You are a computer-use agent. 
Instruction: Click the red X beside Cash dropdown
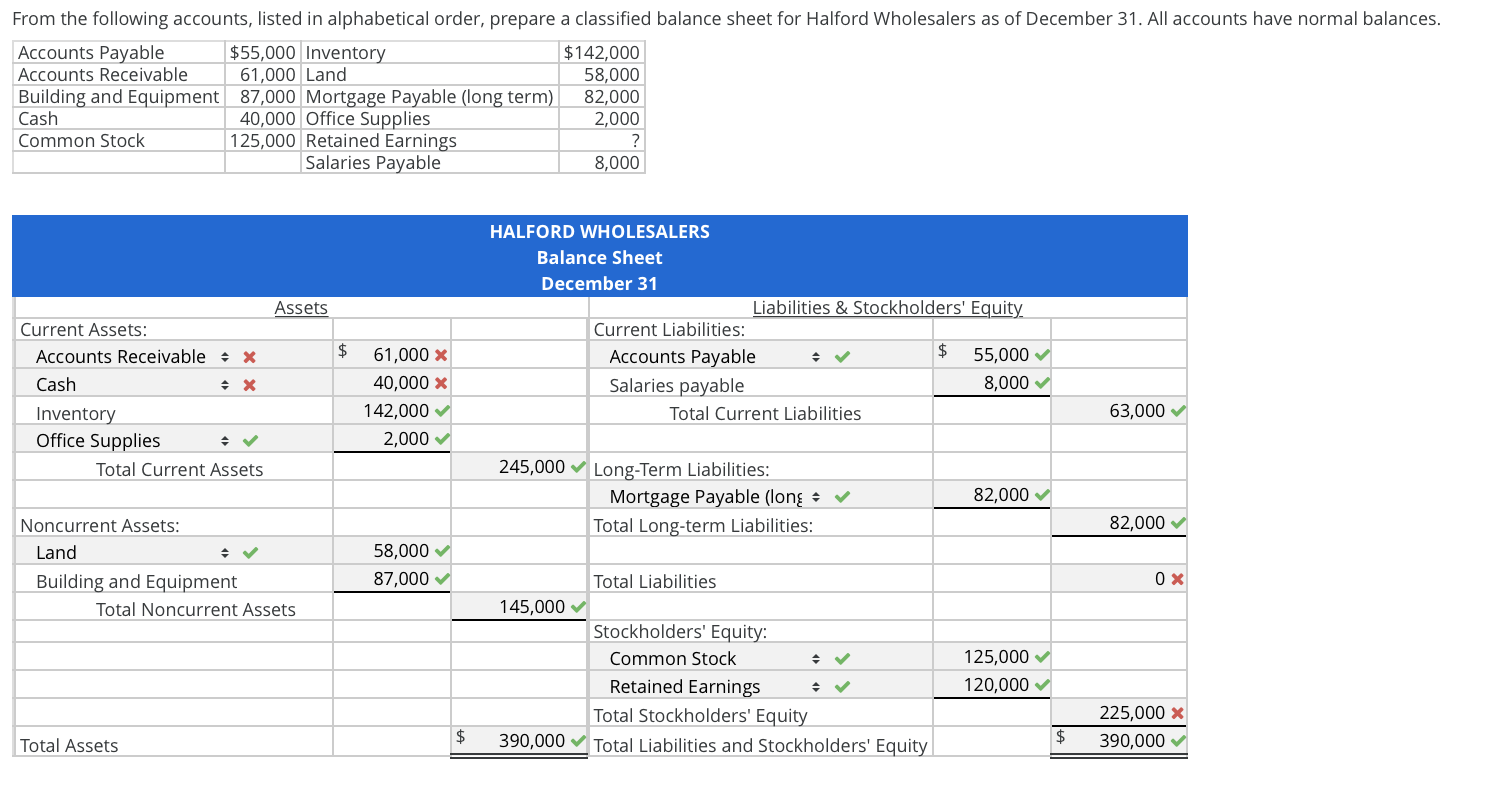coord(250,385)
